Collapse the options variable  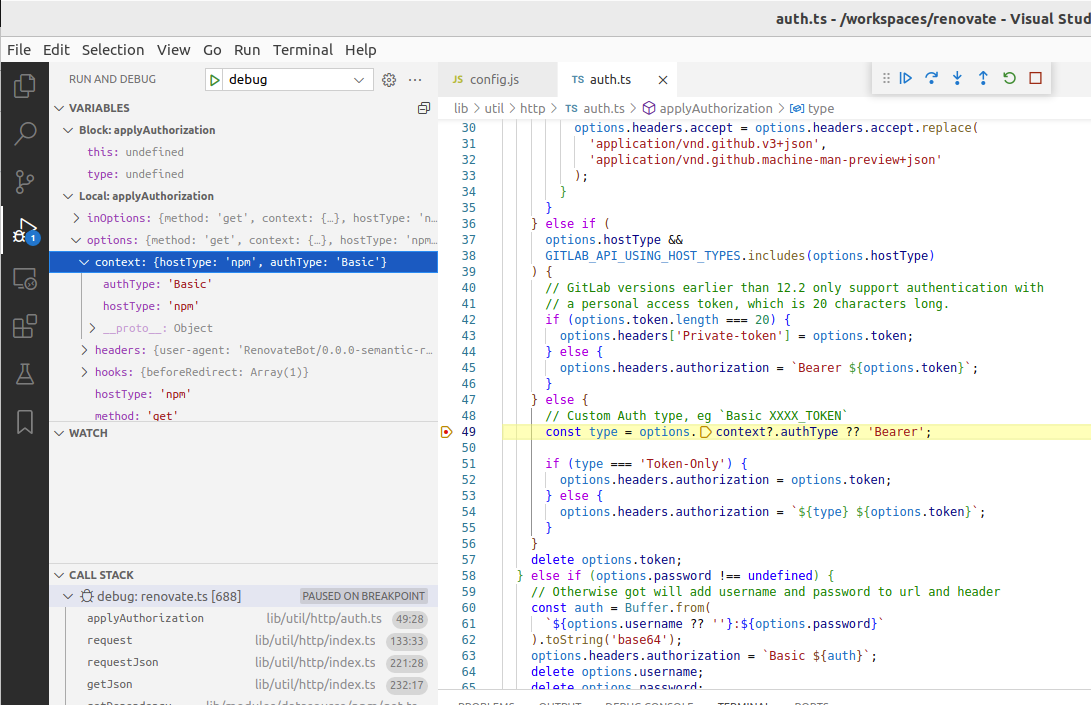77,240
